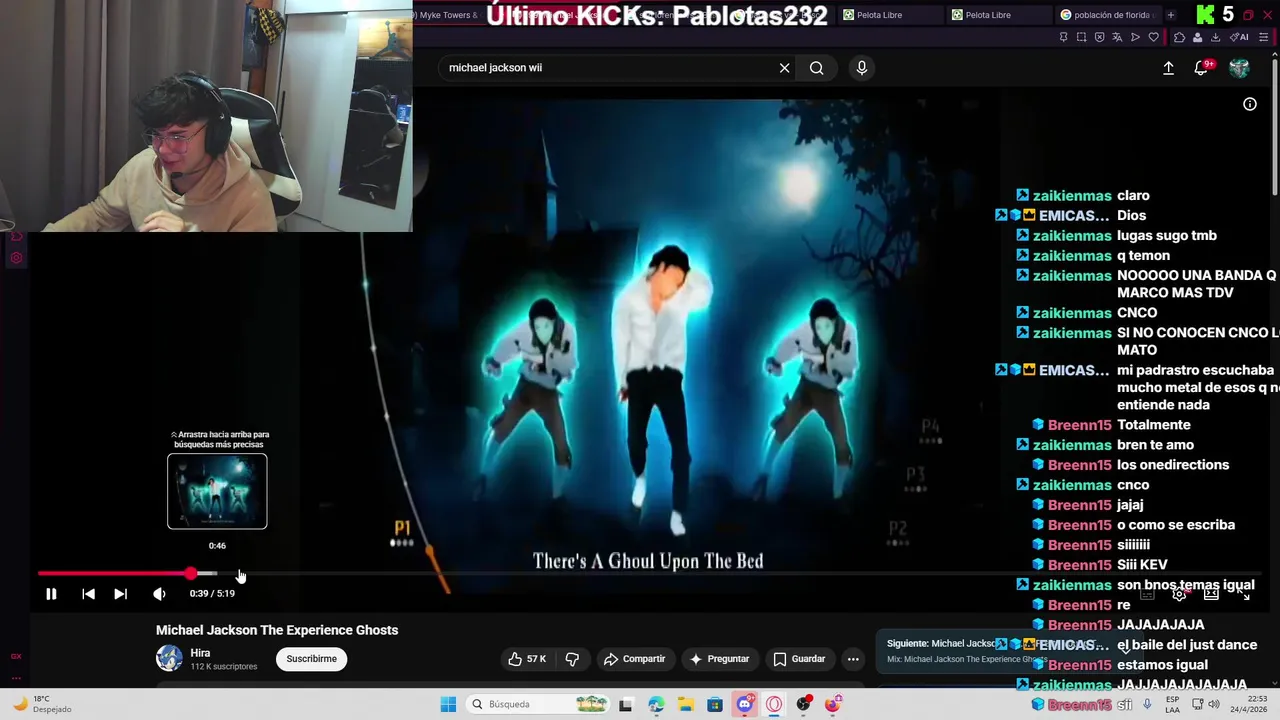Mute the video with the speaker icon
The width and height of the screenshot is (1280, 720).
pos(159,594)
